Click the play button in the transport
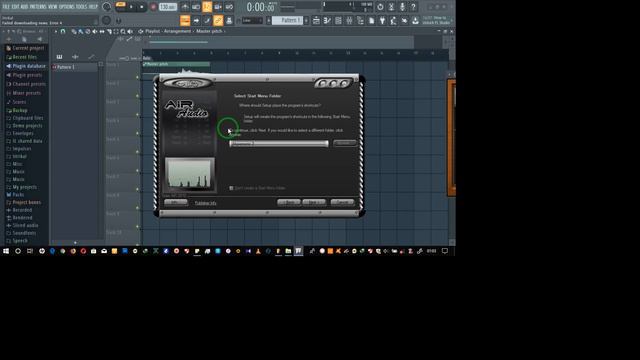 [131, 7]
